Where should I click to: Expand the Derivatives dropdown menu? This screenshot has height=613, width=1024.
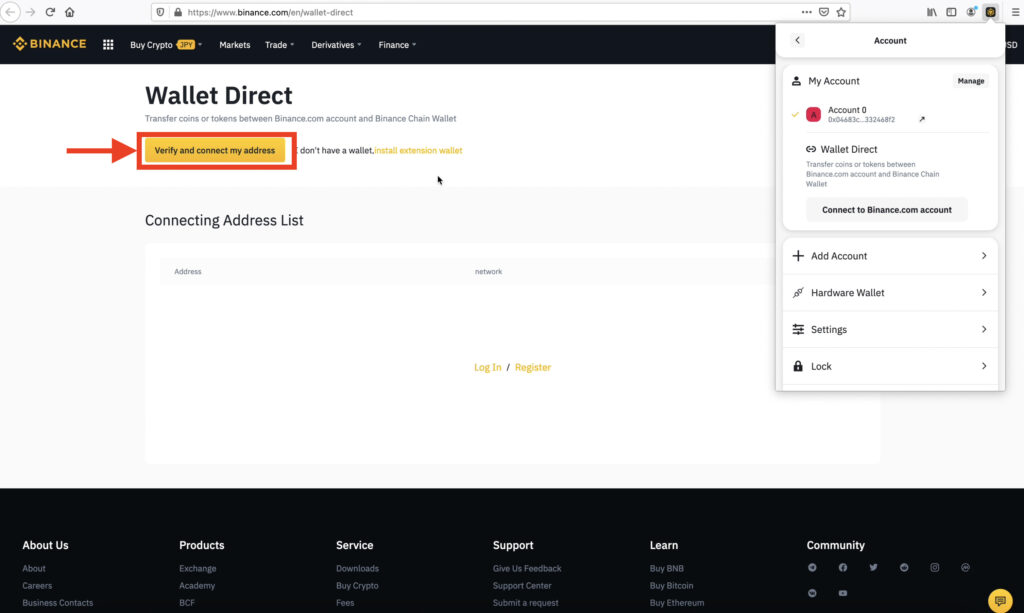[x=336, y=44]
